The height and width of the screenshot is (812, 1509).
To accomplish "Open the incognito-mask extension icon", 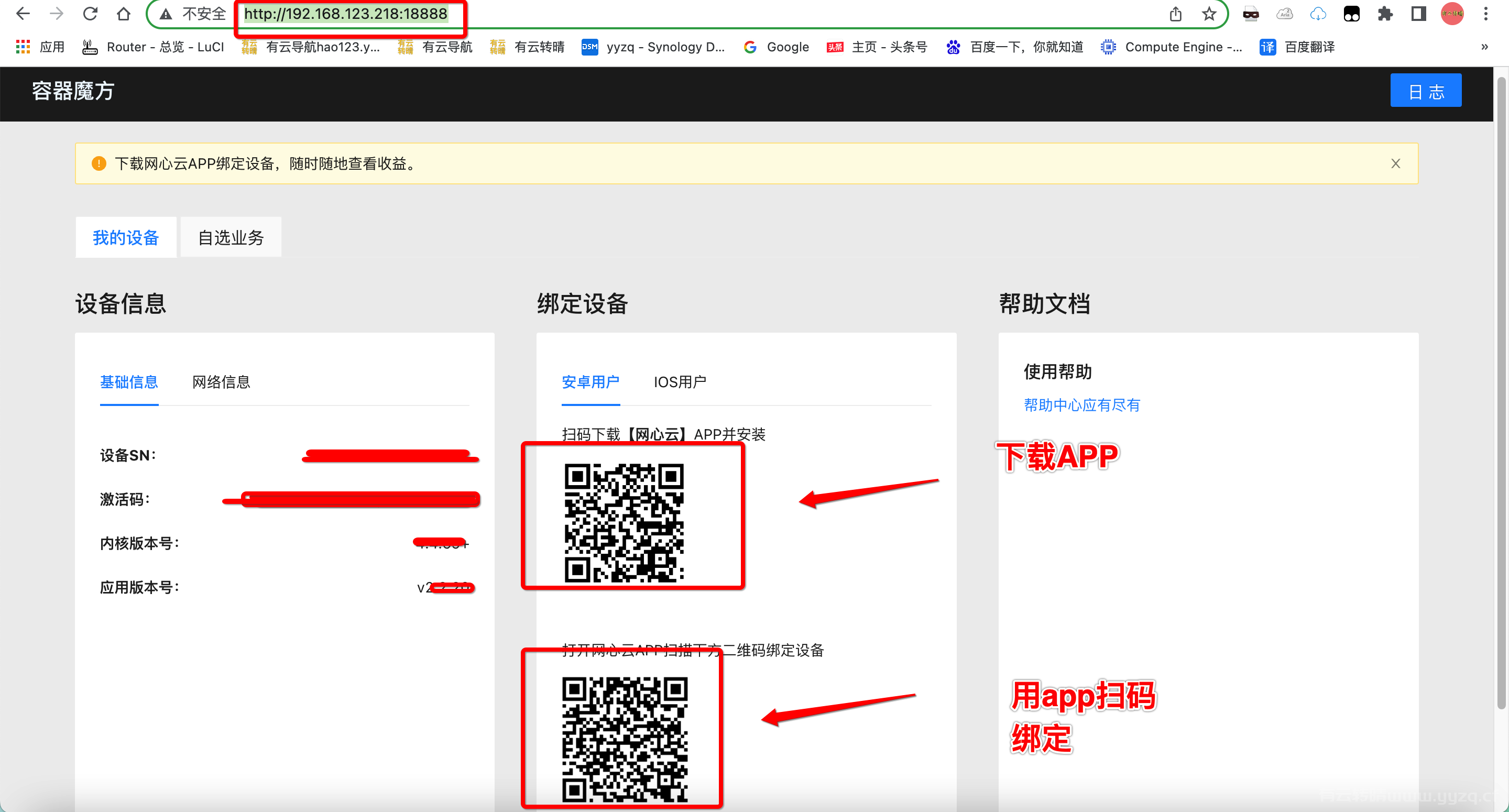I will (1251, 14).
